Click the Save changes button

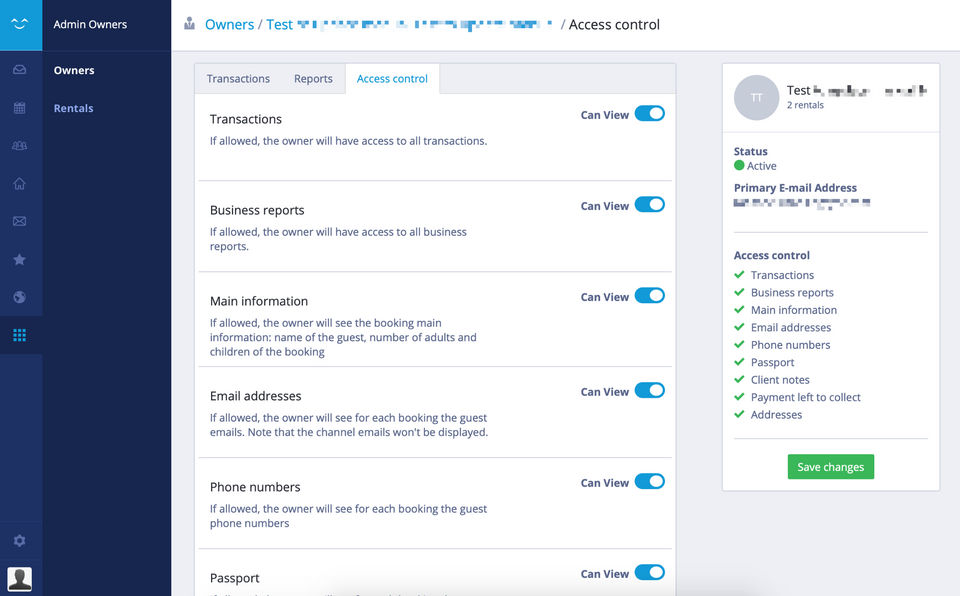tap(830, 467)
